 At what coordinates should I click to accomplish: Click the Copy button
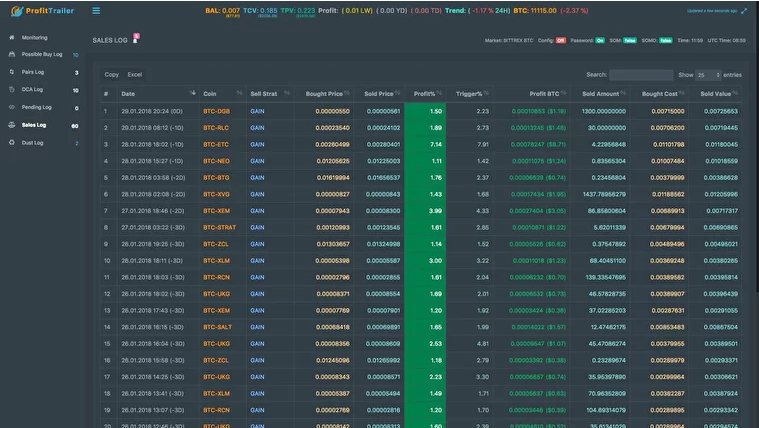[x=111, y=75]
